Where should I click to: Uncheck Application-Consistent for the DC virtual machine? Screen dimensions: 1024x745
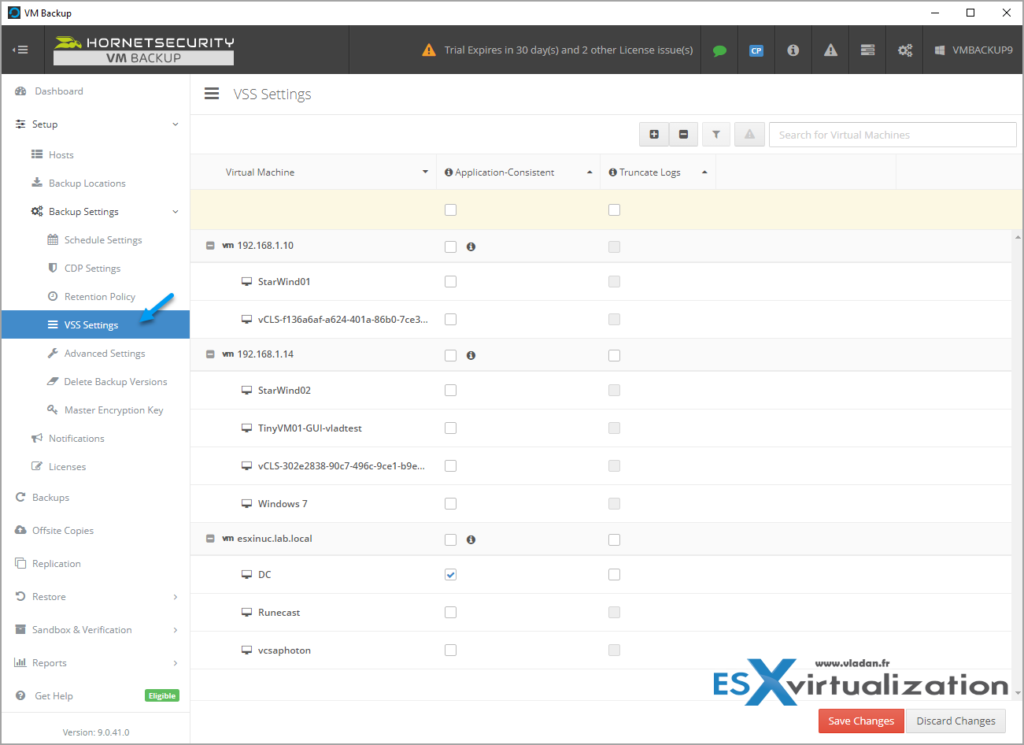(x=450, y=574)
